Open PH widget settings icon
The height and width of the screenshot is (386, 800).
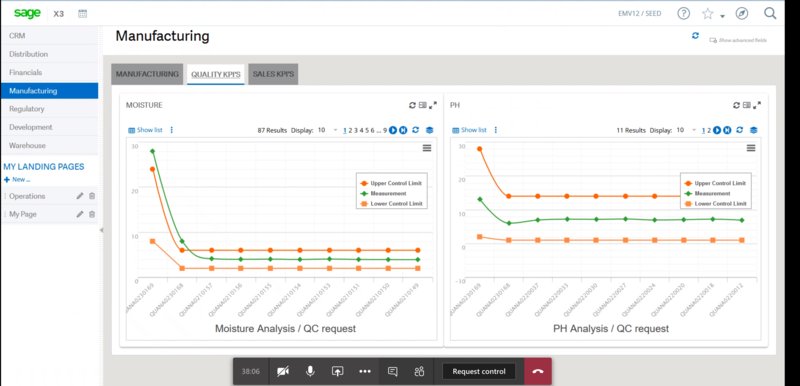746,105
